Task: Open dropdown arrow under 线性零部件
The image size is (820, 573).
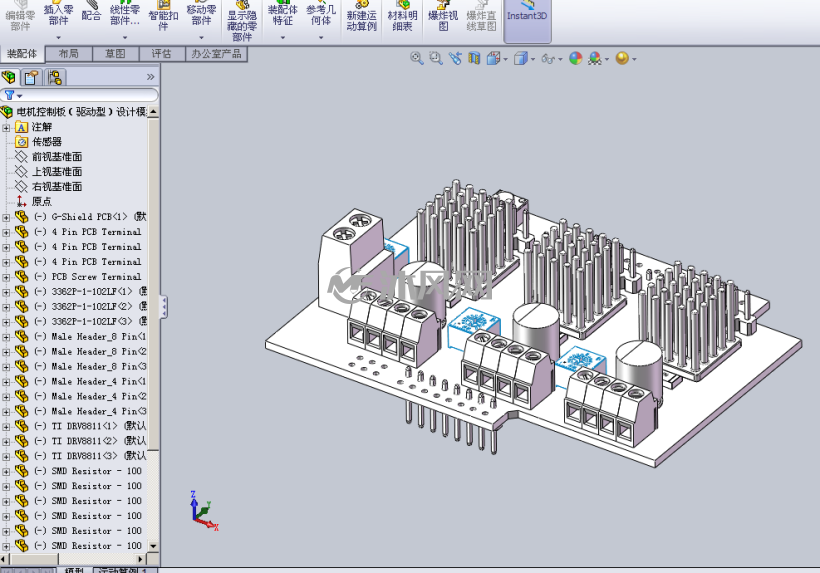Action: click(124, 38)
